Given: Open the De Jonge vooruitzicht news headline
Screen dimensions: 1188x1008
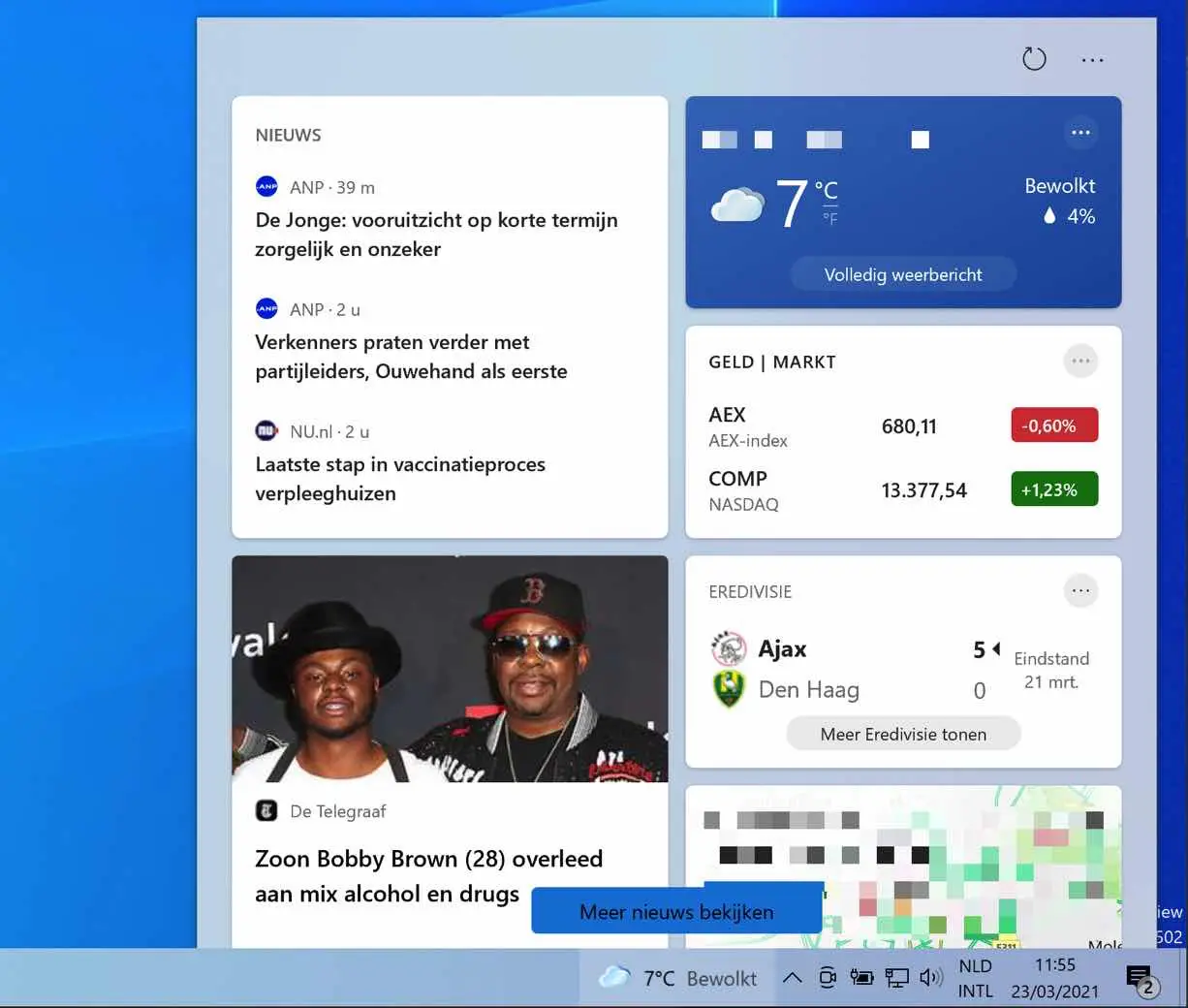Looking at the screenshot, I should pyautogui.click(x=436, y=235).
